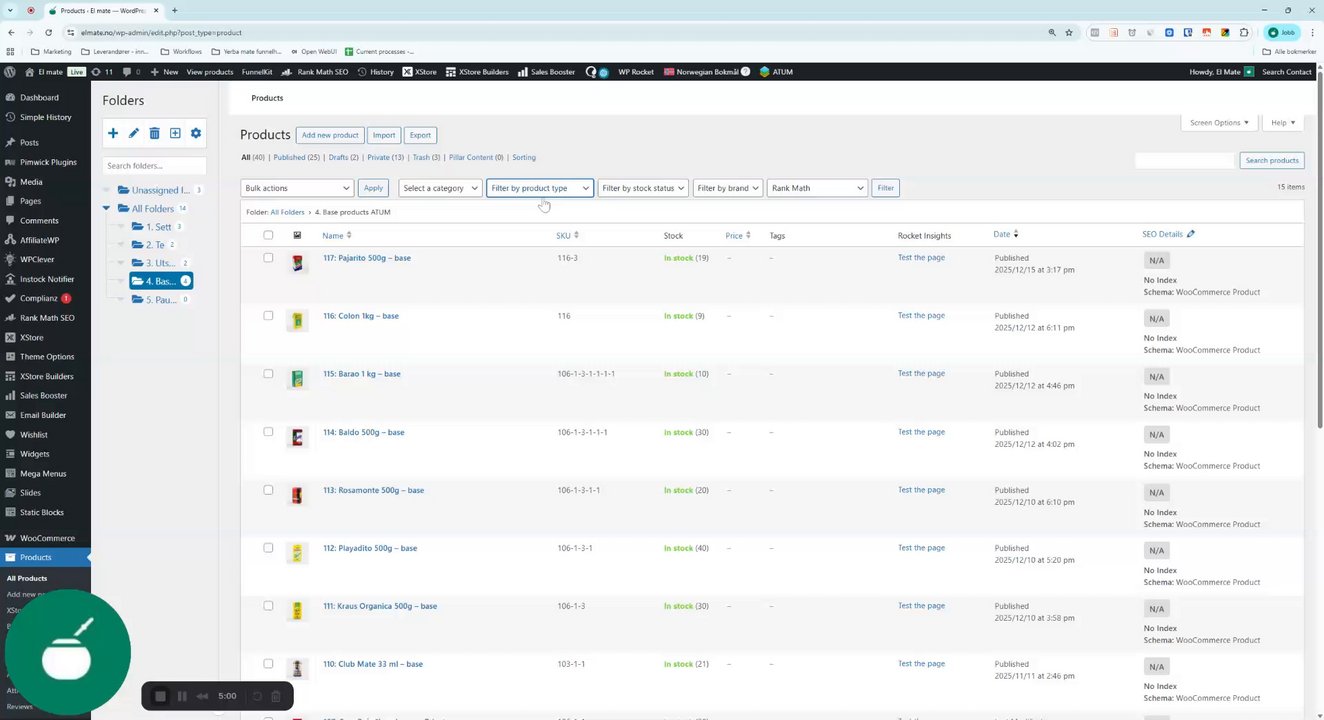Image resolution: width=1324 pixels, height=720 pixels.
Task: Collapse the All Folders tree node
Action: point(107,209)
